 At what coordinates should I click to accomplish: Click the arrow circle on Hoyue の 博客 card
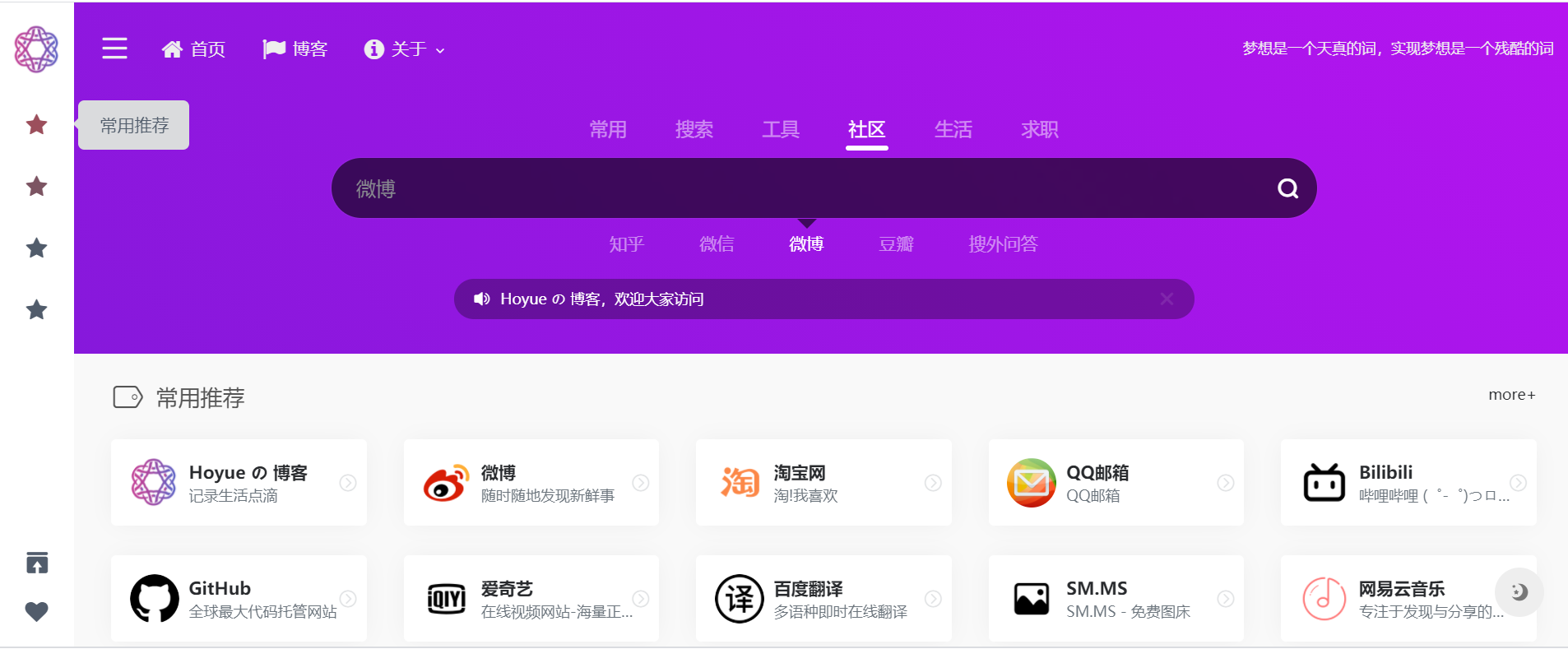pos(348,483)
